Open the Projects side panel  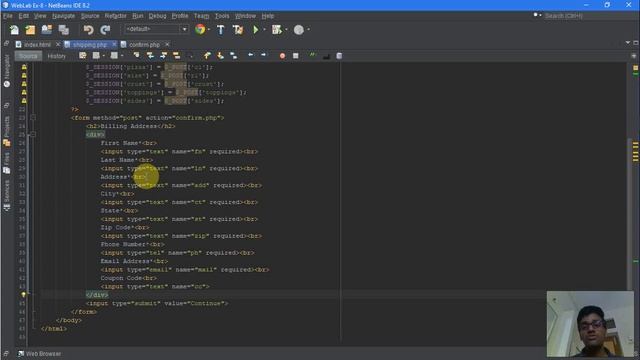pyautogui.click(x=7, y=131)
